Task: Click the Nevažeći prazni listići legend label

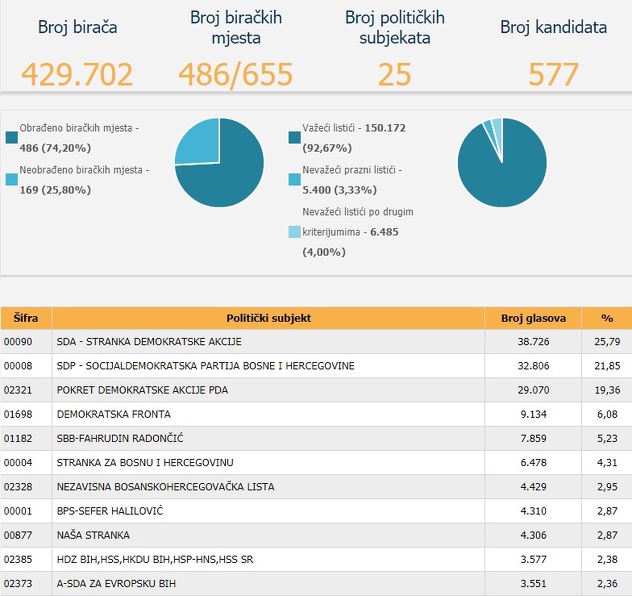Action: pos(352,179)
